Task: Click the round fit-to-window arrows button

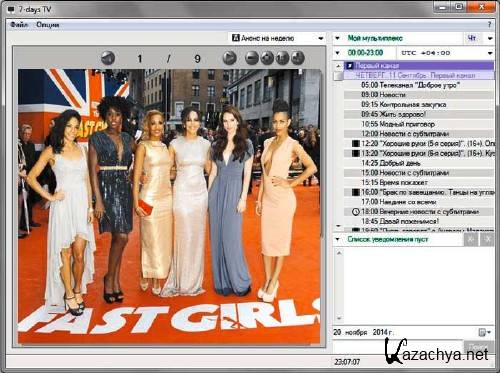Action: (267, 58)
